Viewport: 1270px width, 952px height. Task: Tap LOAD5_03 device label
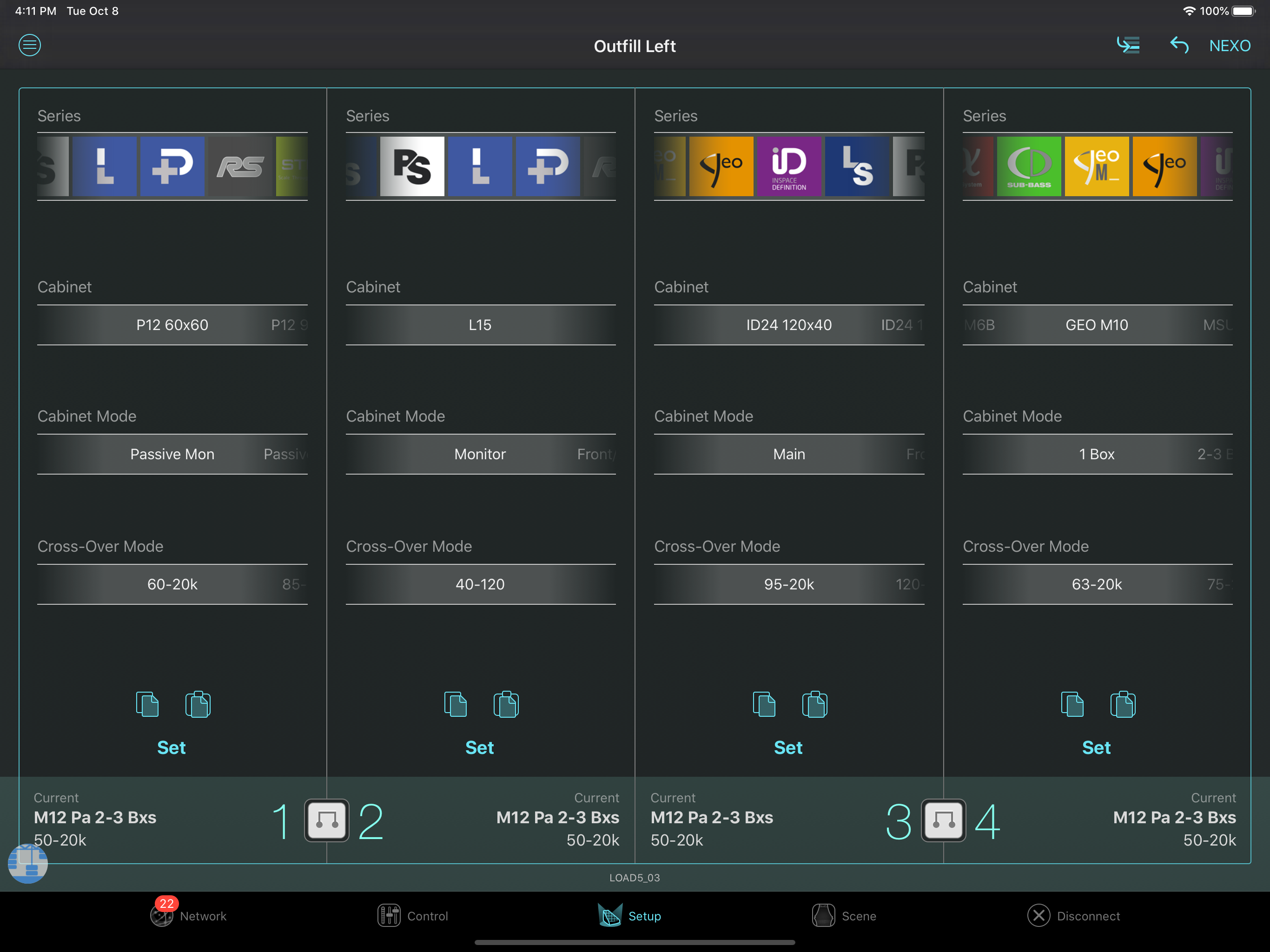pos(635,877)
